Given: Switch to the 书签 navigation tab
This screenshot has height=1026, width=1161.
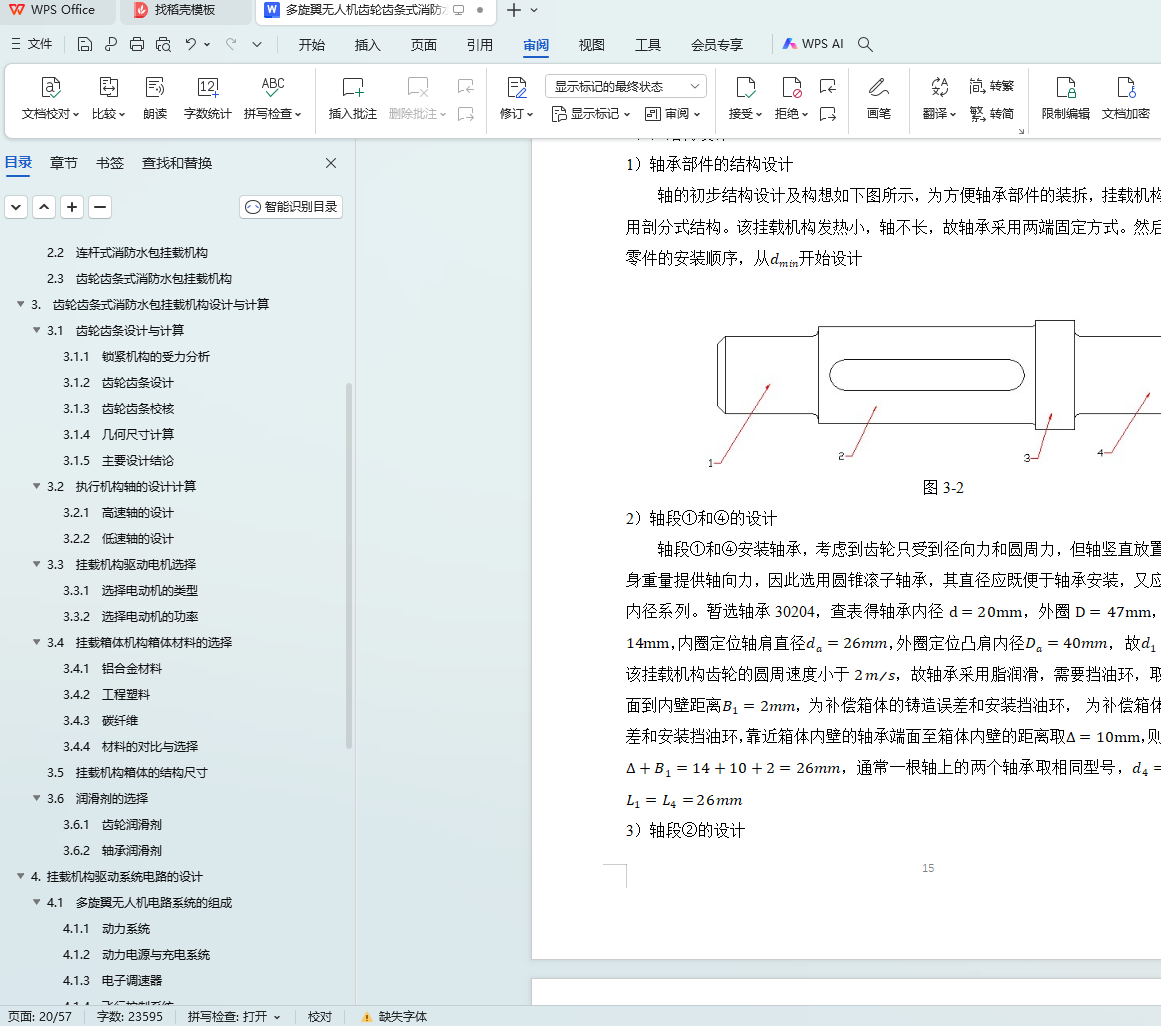Looking at the screenshot, I should (x=110, y=163).
